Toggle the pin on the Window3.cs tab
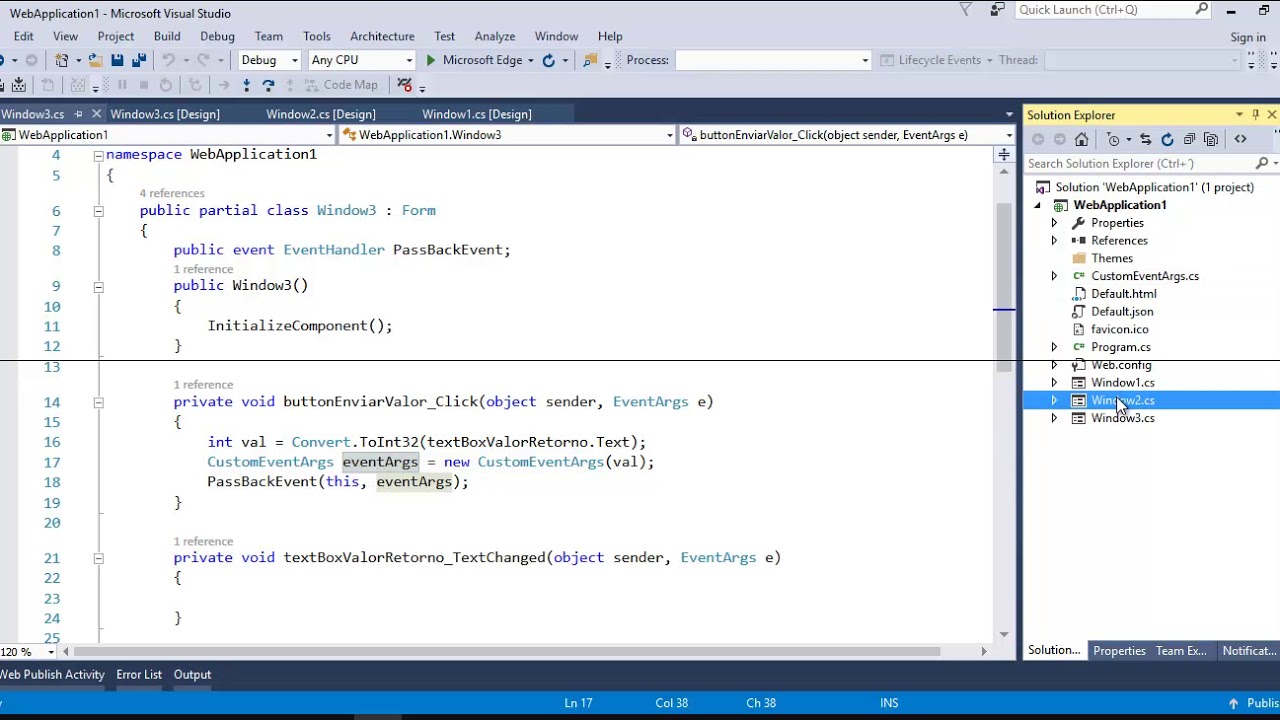This screenshot has width=1280, height=720. click(78, 114)
